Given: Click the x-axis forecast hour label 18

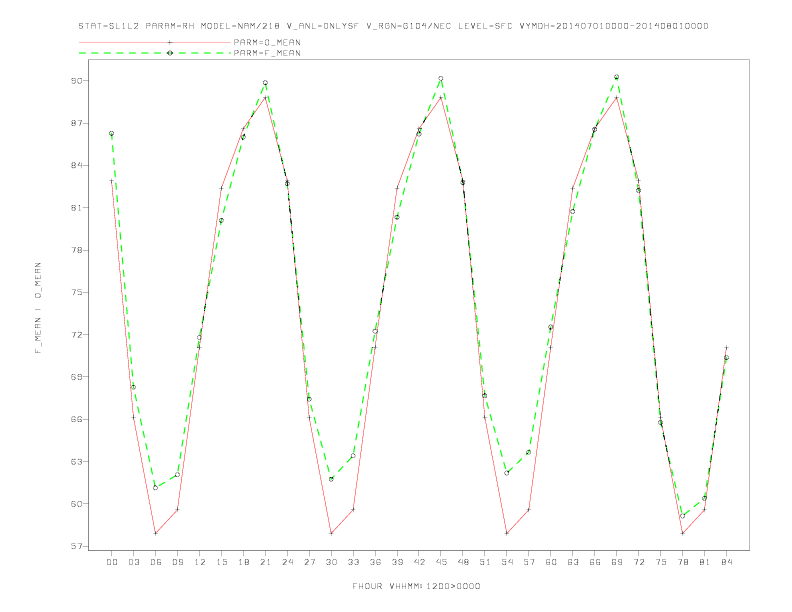Looking at the screenshot, I should click(x=243, y=562).
